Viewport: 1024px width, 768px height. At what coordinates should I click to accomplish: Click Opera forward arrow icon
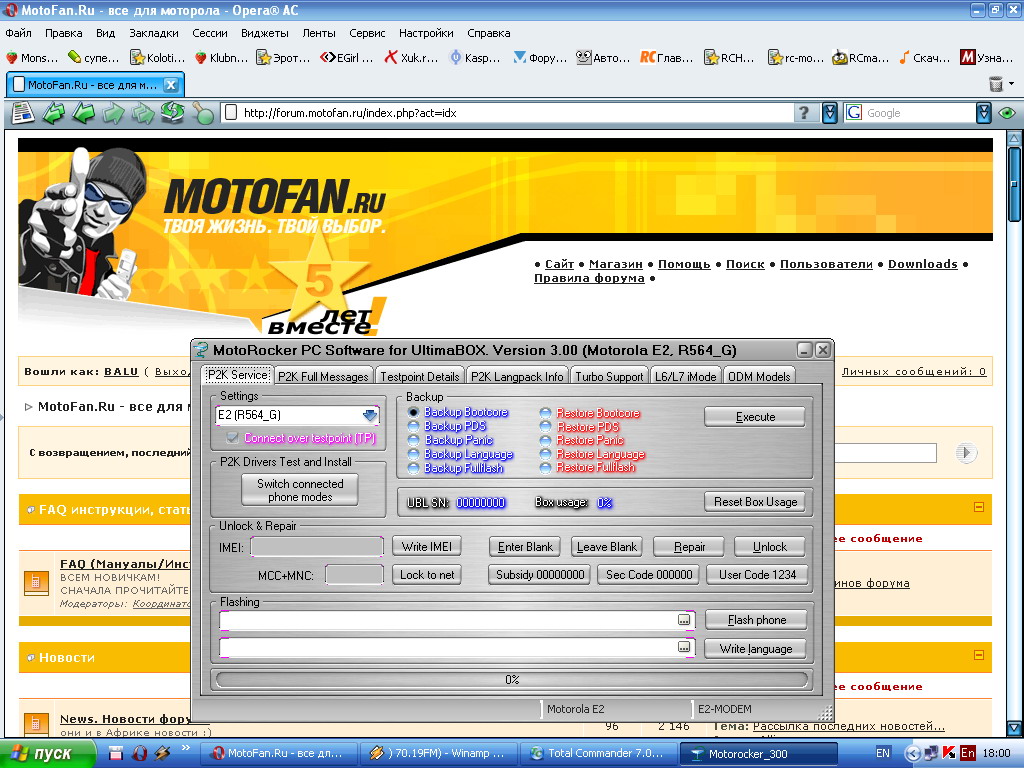pos(113,113)
